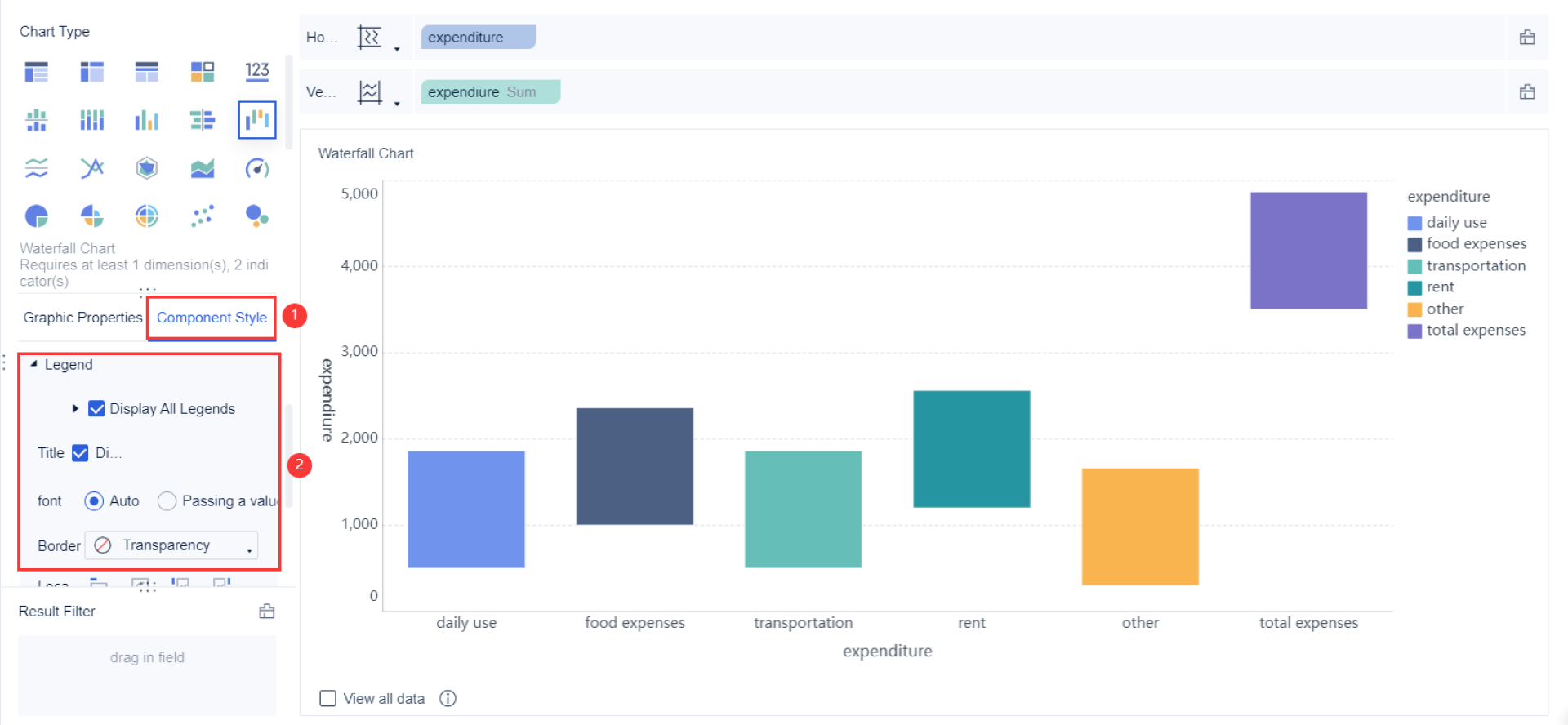This screenshot has height=725, width=1568.
Task: Click the Result Filter toolbox icon
Action: pos(267,611)
